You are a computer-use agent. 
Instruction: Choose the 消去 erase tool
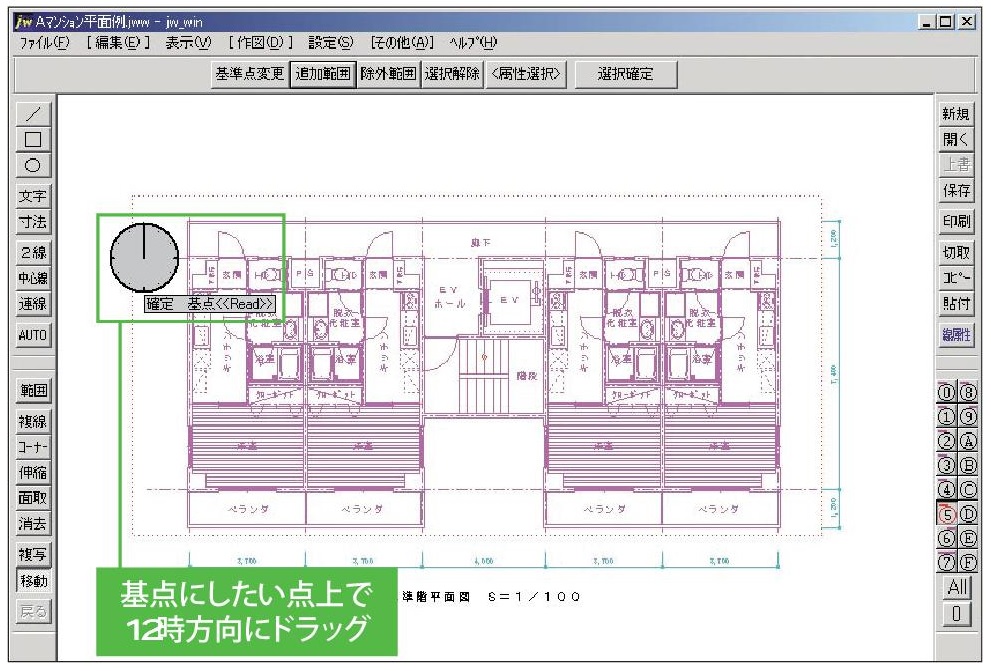(33, 522)
